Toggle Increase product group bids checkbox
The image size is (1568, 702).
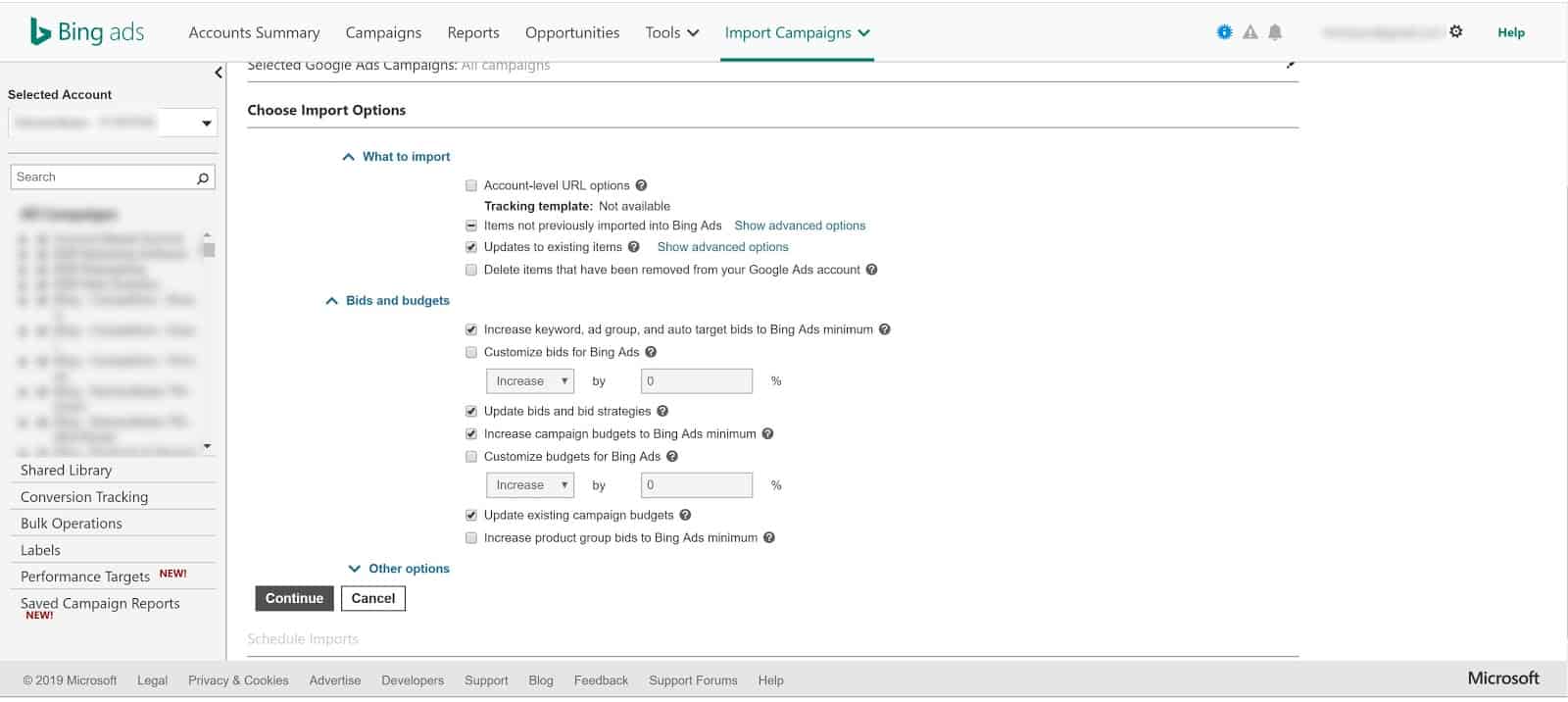coord(471,537)
